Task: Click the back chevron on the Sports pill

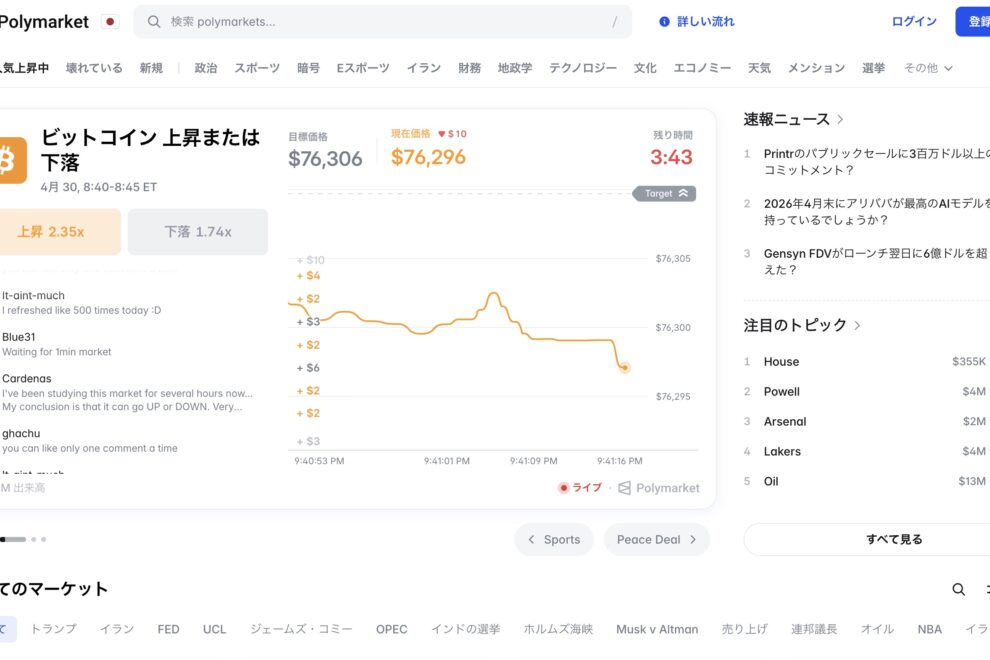Action: pos(530,539)
